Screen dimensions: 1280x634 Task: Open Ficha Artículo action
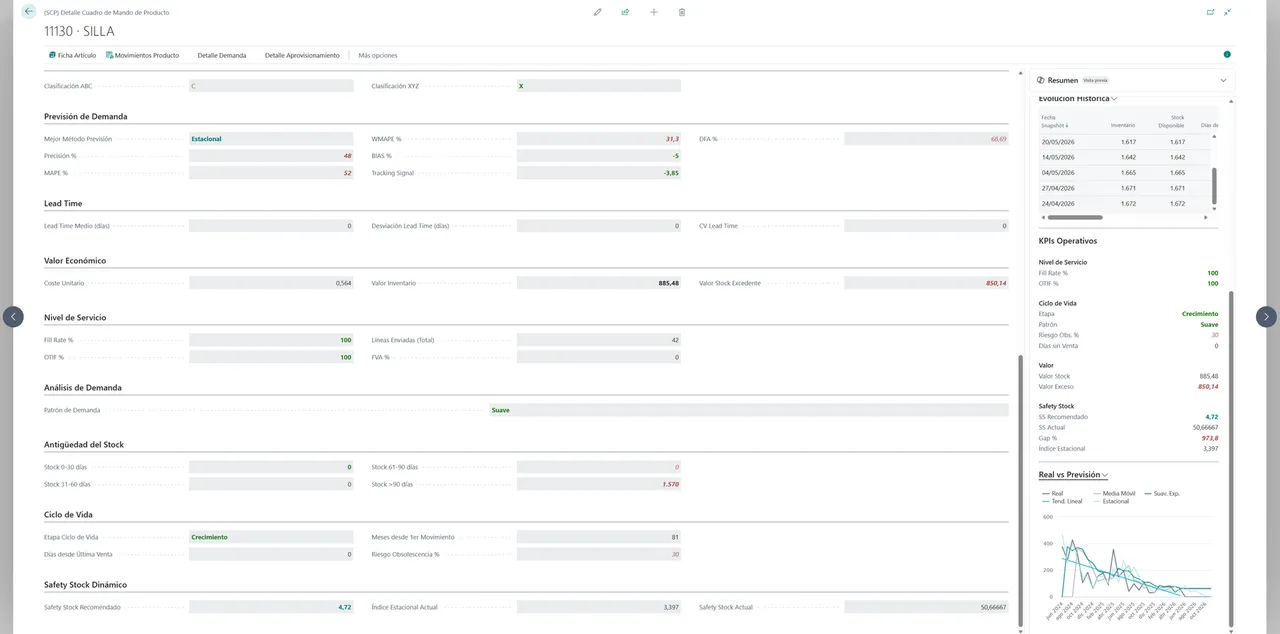pyautogui.click(x=72, y=55)
